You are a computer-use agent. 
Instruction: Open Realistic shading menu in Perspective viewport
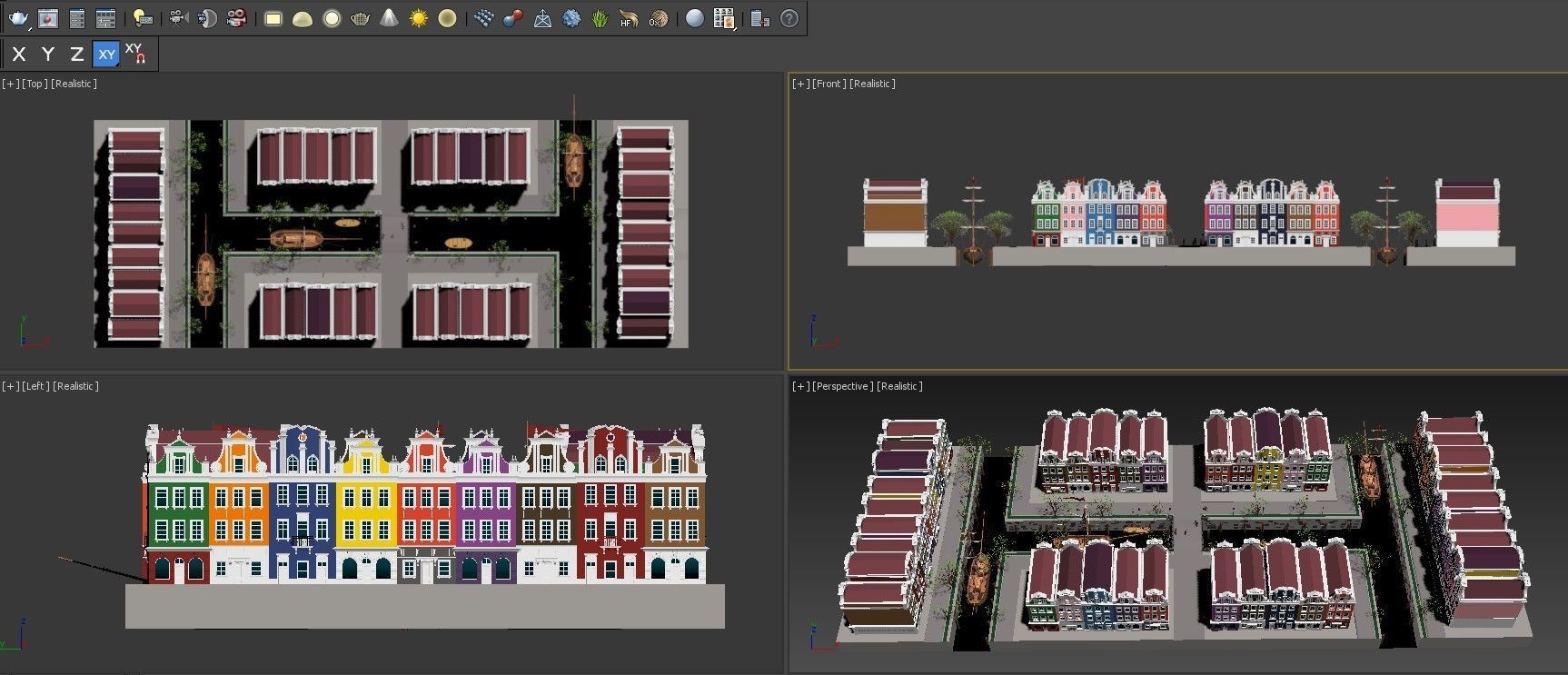tap(899, 386)
